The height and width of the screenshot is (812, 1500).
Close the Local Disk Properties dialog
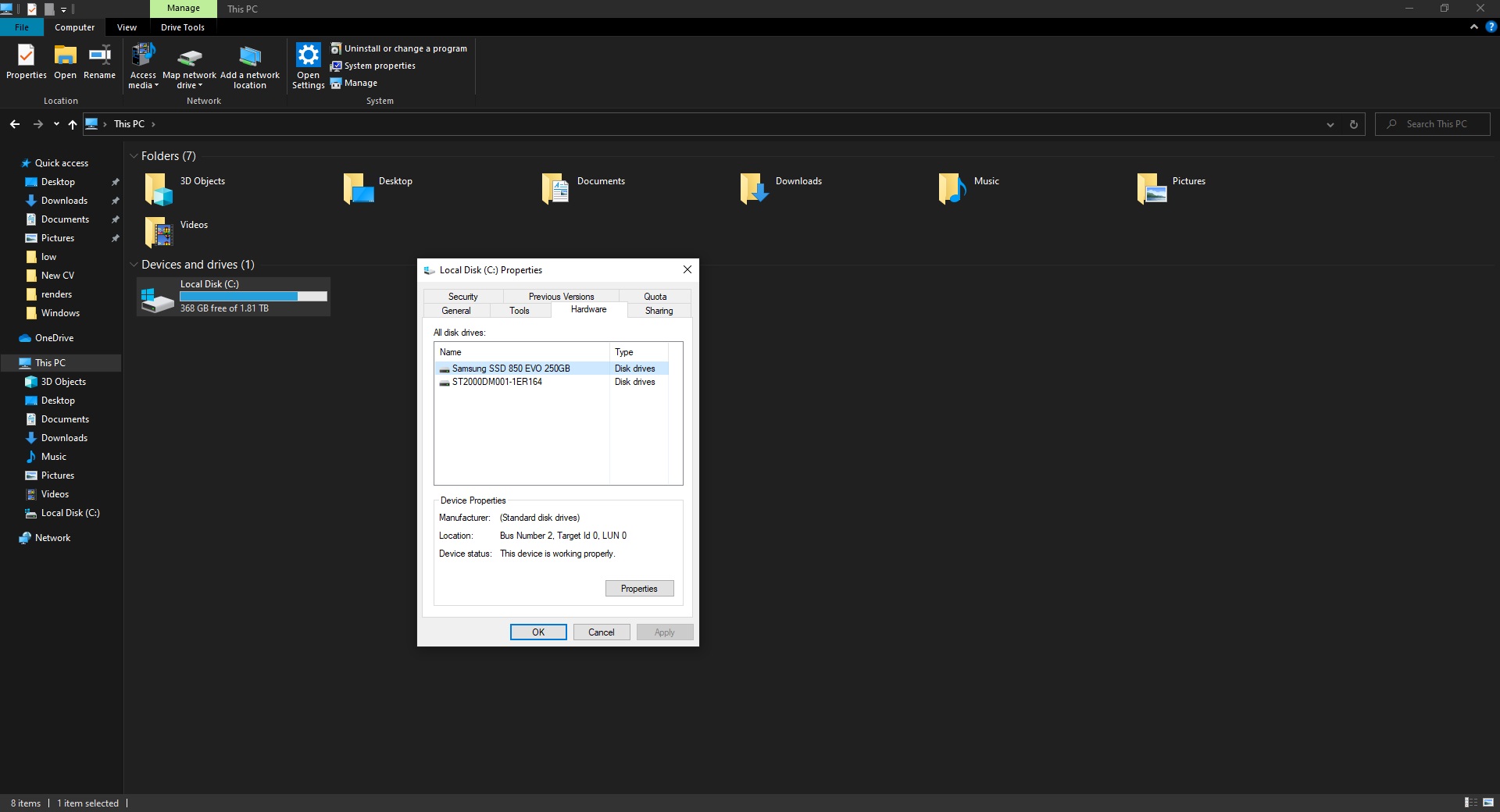687,270
